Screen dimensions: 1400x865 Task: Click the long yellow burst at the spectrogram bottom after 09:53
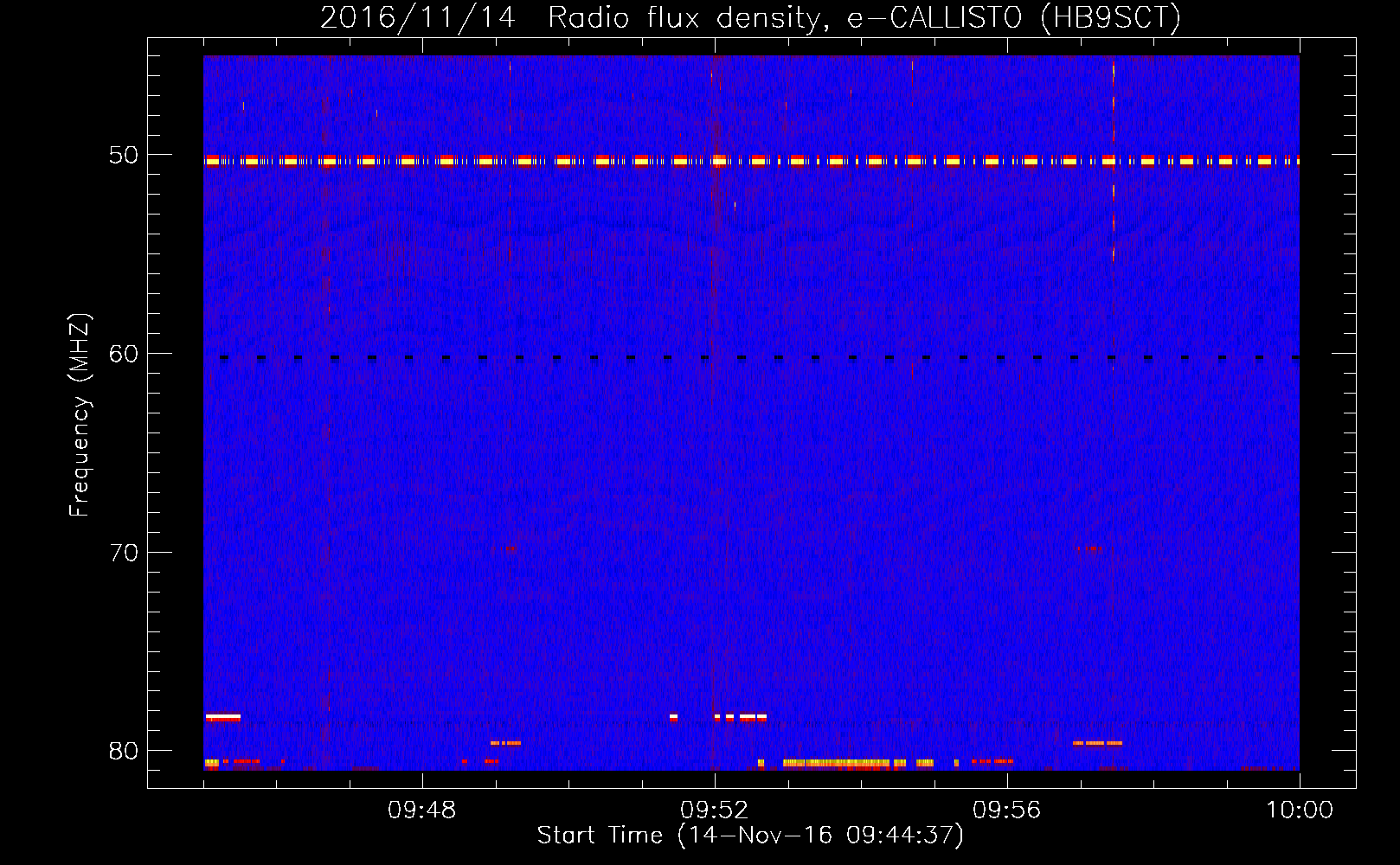838,764
